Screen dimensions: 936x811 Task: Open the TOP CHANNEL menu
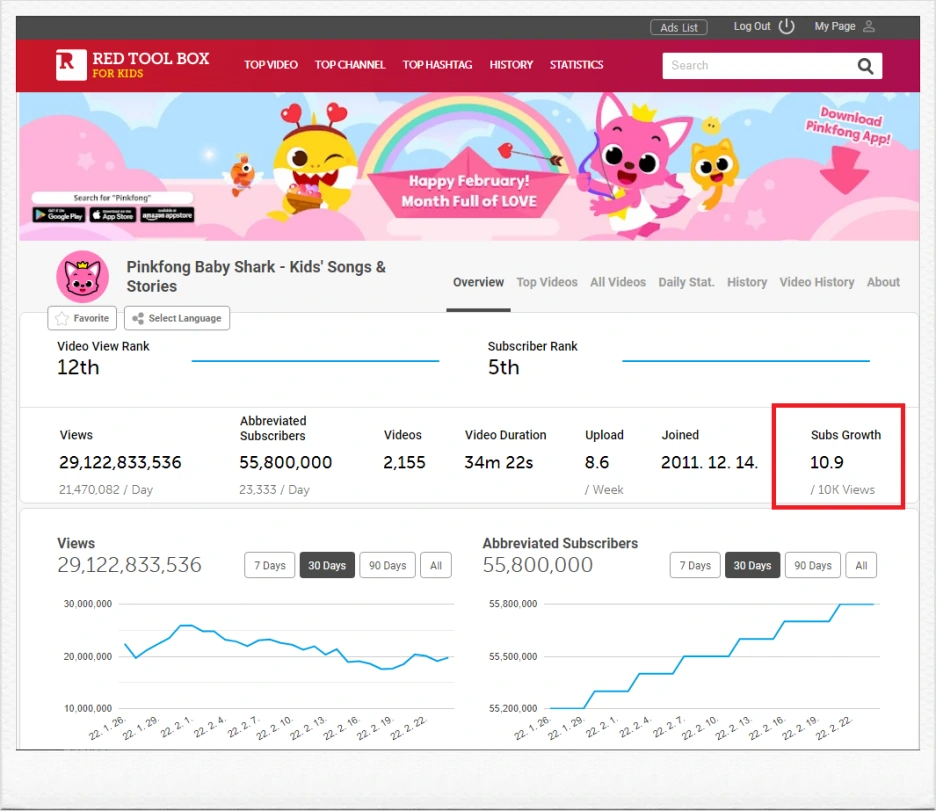pyautogui.click(x=350, y=65)
